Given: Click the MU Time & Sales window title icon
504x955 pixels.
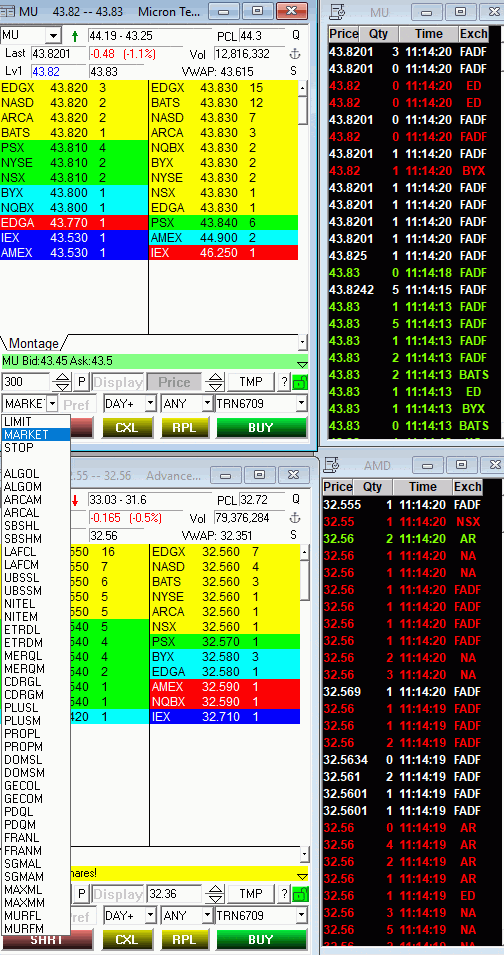Looking at the screenshot, I should [x=337, y=11].
